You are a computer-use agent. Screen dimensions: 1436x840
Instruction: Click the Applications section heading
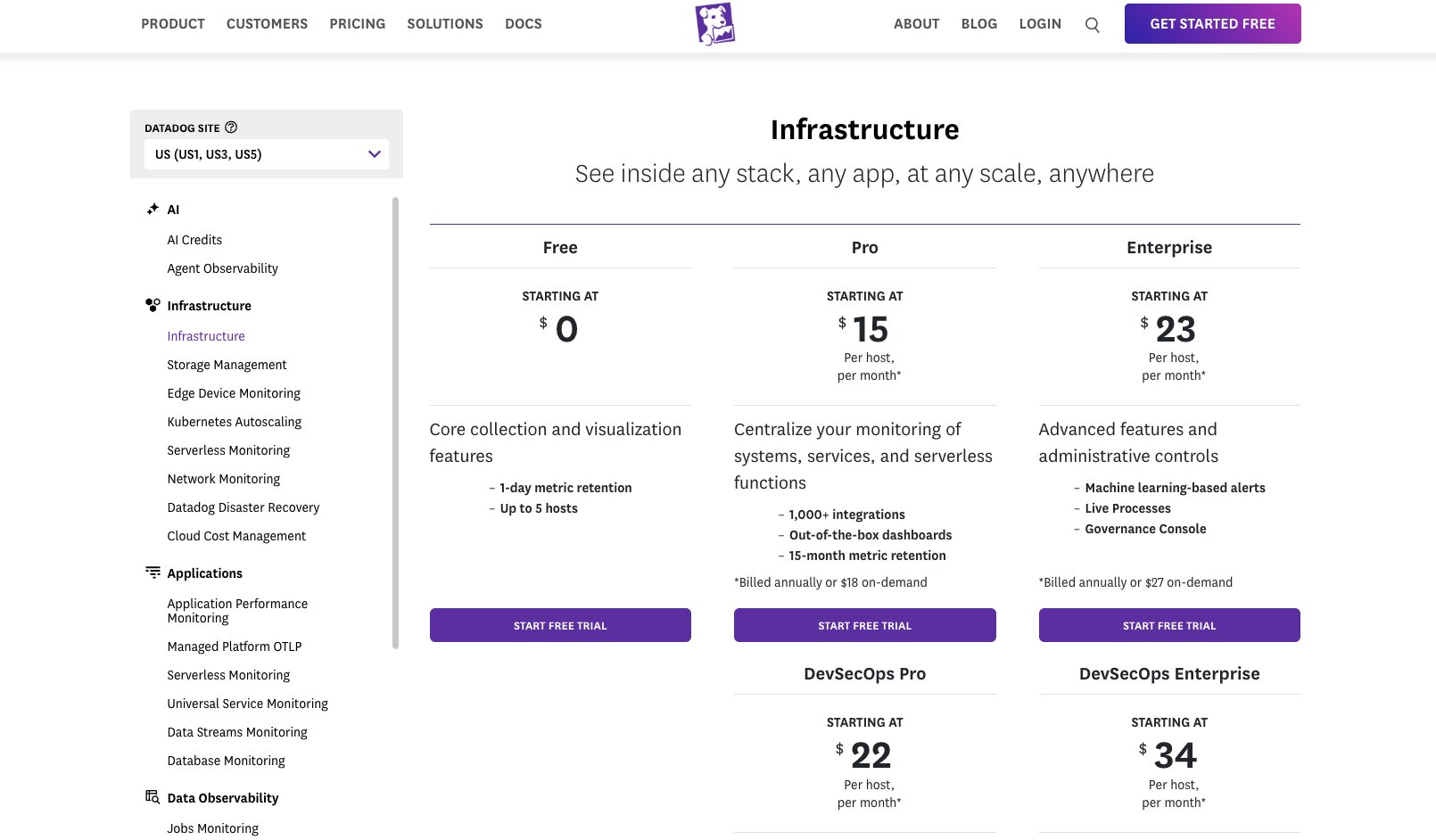click(x=204, y=573)
